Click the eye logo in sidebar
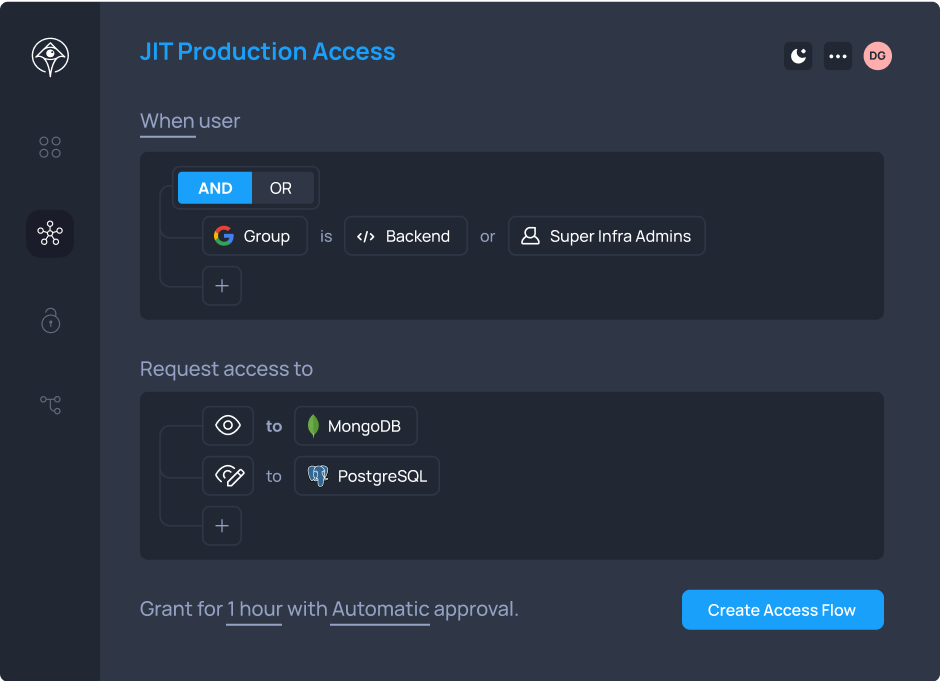 (50, 57)
